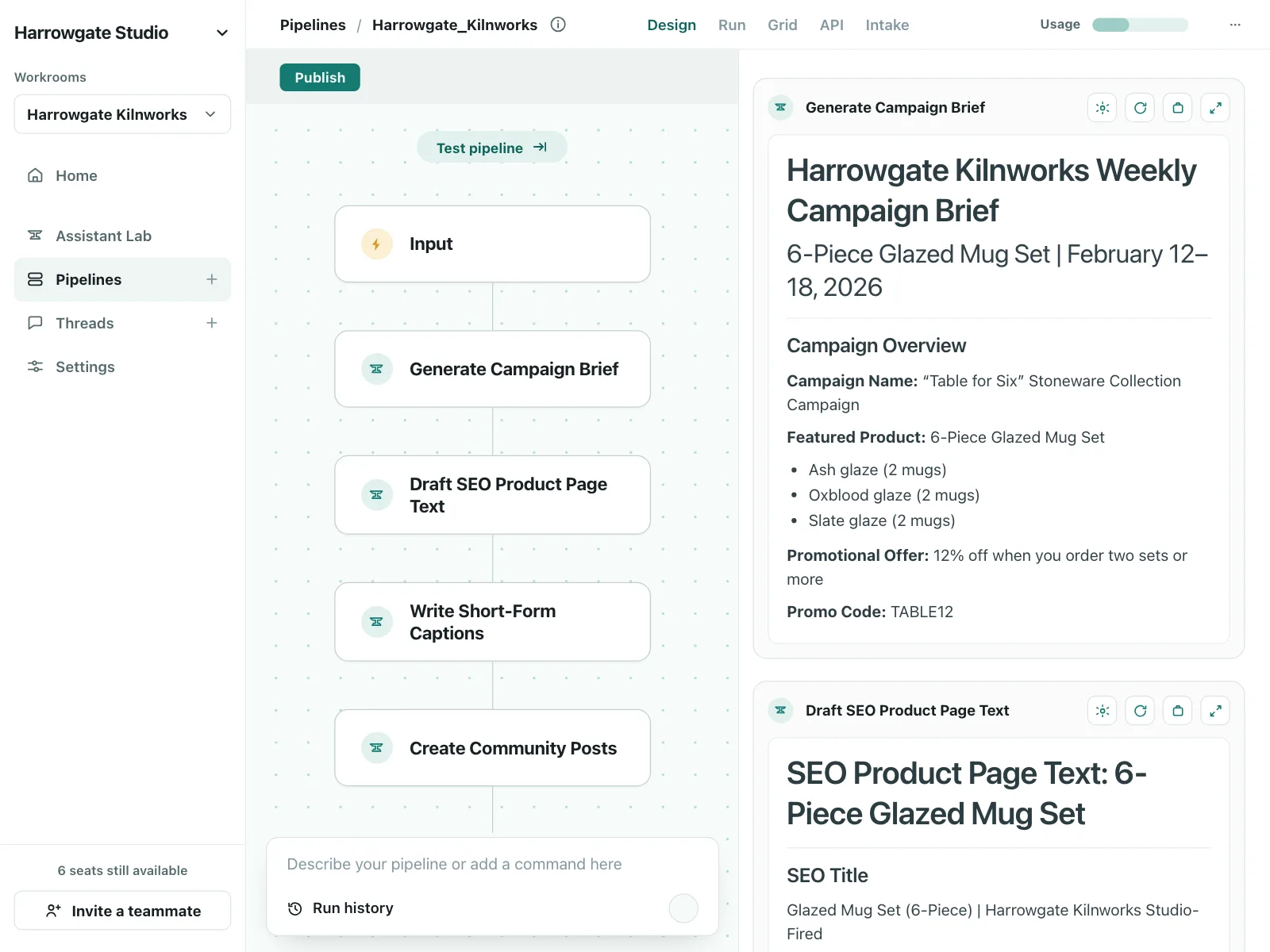Click the round send button in the prompt box
This screenshot has width=1270, height=952.
pyautogui.click(x=683, y=908)
